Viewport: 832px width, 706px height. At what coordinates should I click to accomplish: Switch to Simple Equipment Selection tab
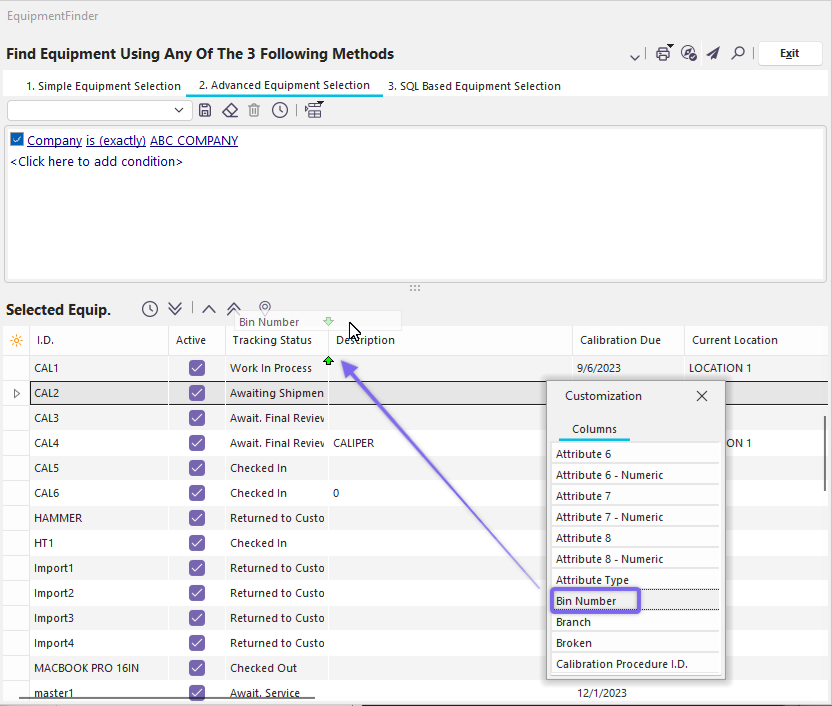(x=103, y=86)
